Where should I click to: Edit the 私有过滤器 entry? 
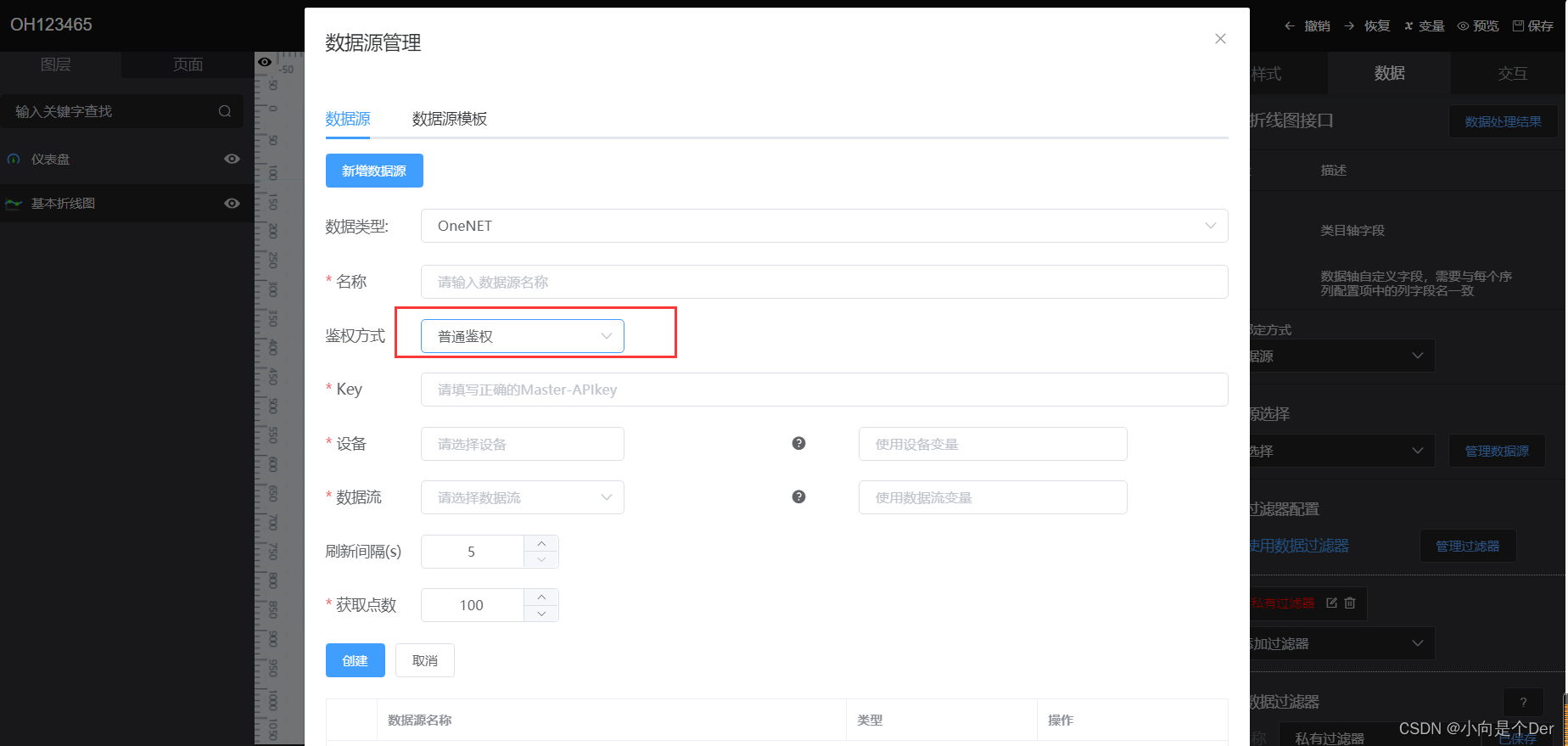(1331, 603)
